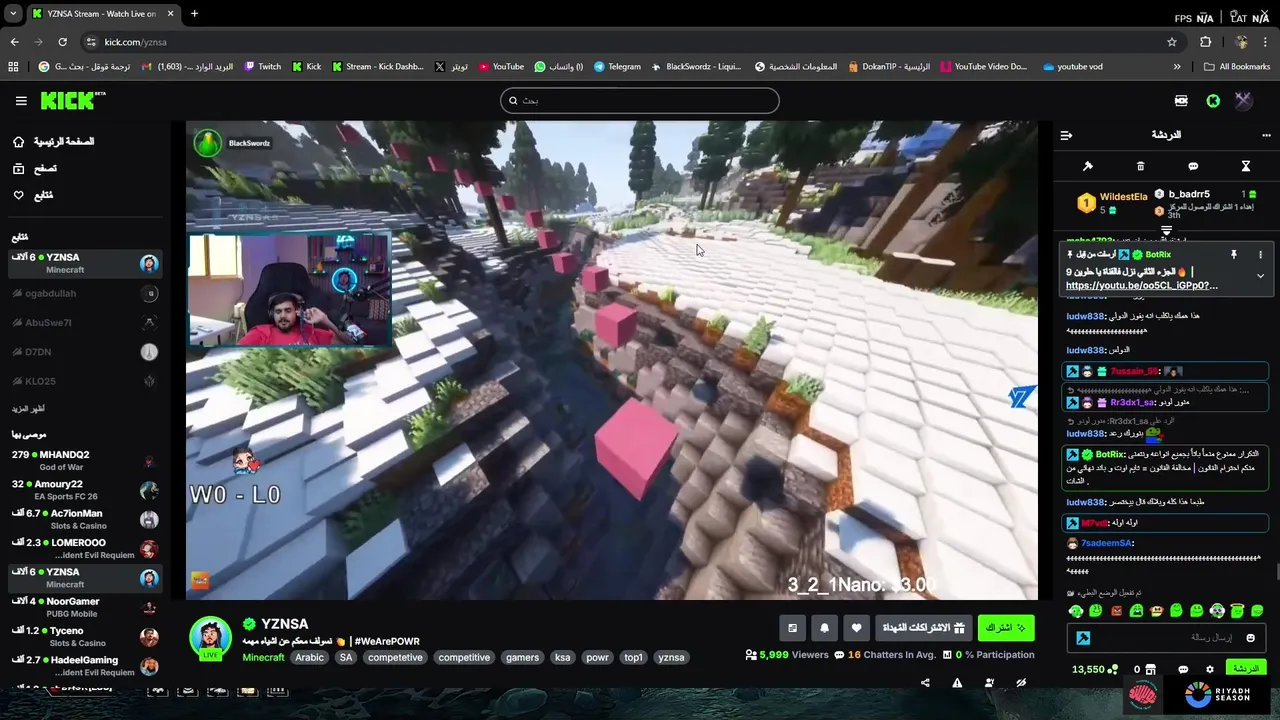Open AbuSwe7l channel in sidebar
The image size is (1280, 720).
pyautogui.click(x=85, y=322)
